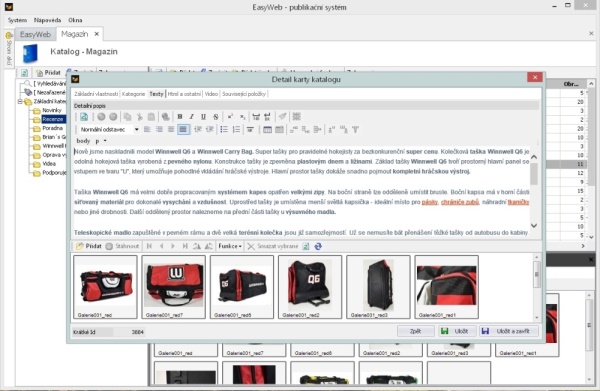
Task: Select the Videa folder in tree
Action: pyautogui.click(x=49, y=164)
